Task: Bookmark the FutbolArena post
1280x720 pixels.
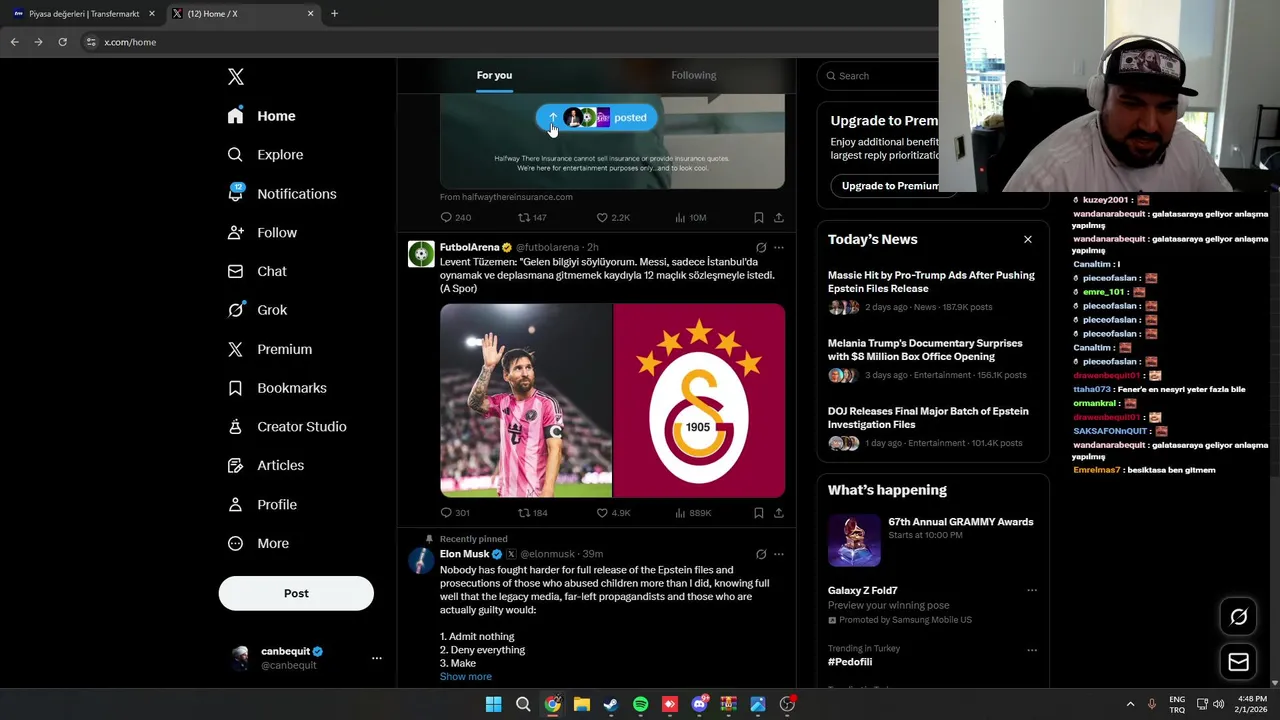Action: (x=759, y=513)
